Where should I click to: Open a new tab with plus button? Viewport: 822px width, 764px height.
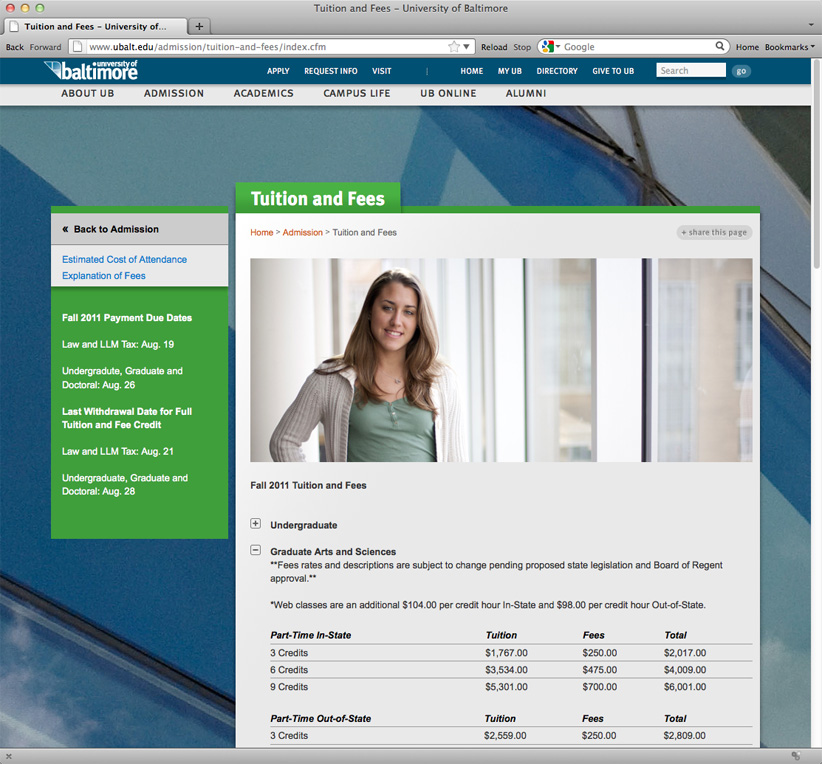coord(199,26)
